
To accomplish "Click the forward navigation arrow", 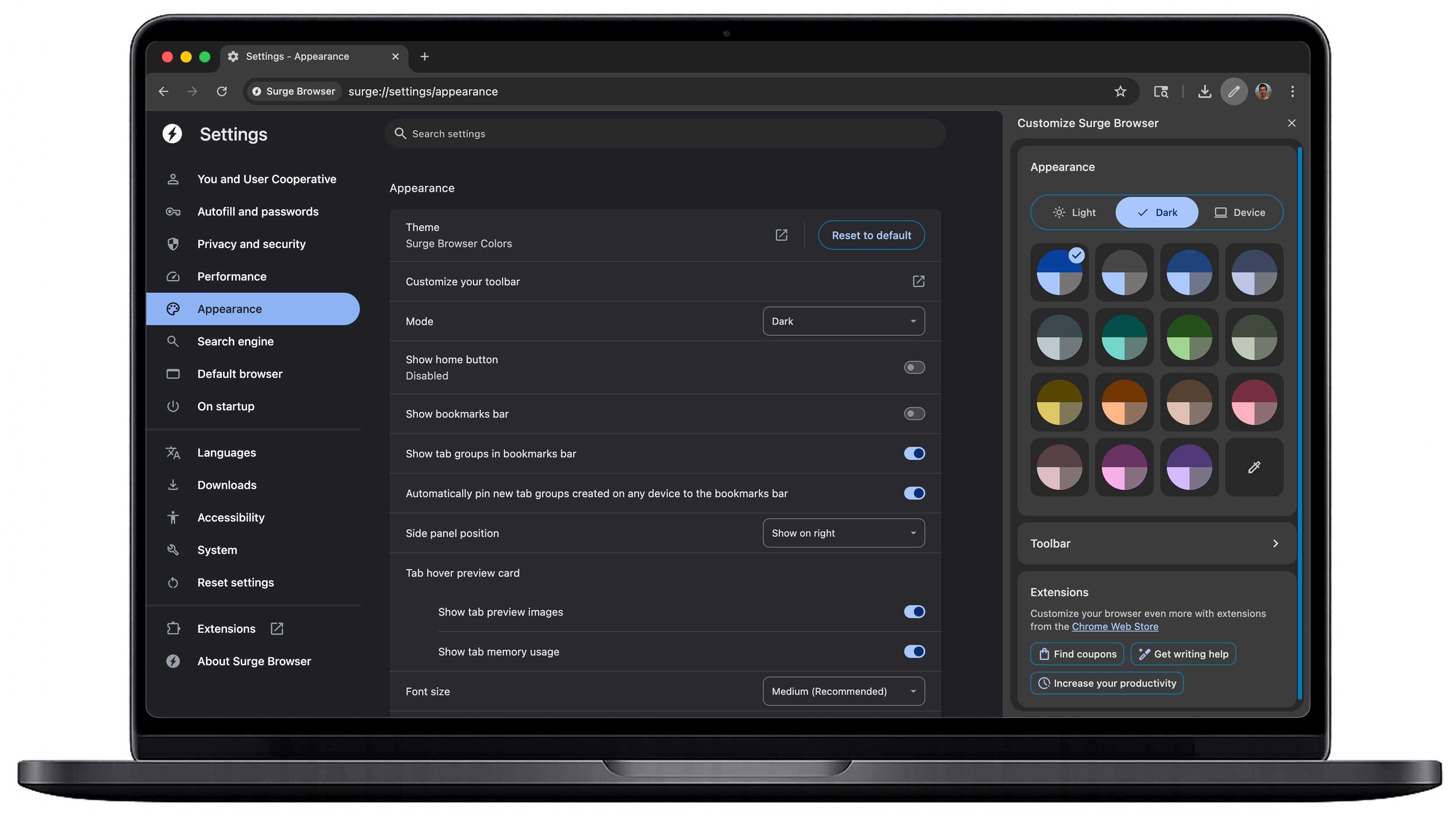I will coord(192,91).
